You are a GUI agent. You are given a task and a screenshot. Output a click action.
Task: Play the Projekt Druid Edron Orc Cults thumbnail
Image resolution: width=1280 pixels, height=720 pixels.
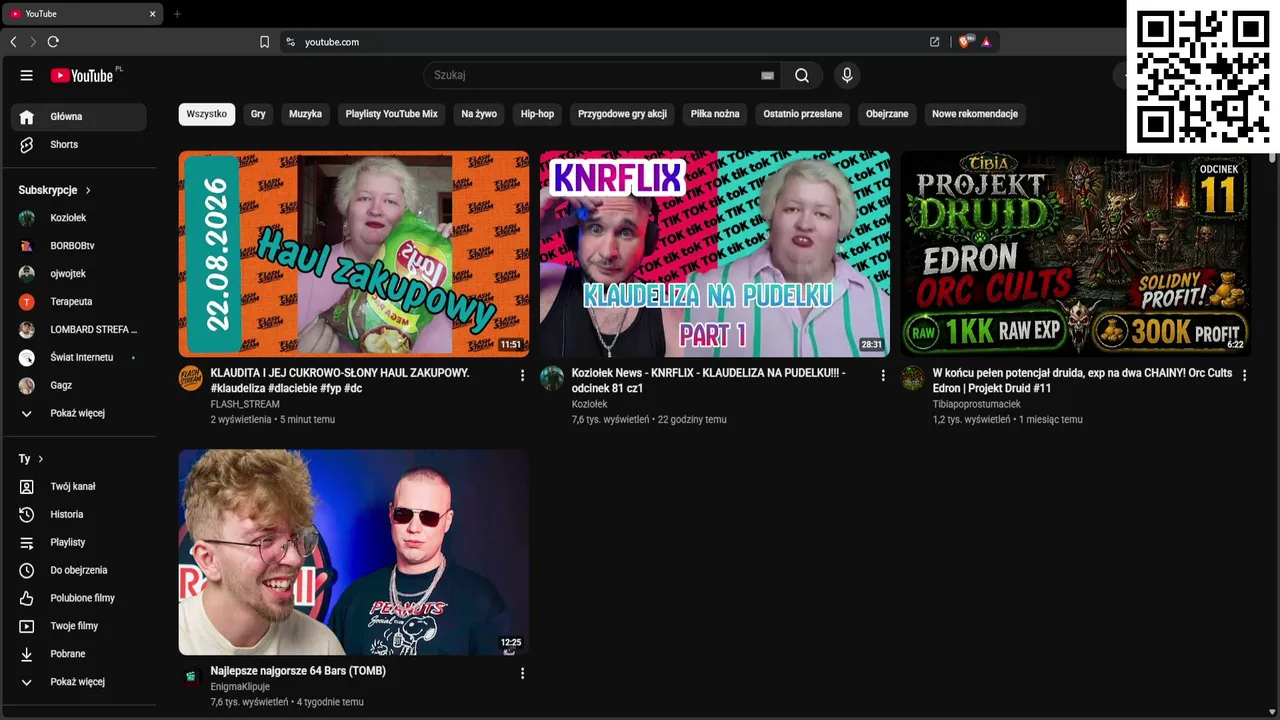coord(1075,254)
